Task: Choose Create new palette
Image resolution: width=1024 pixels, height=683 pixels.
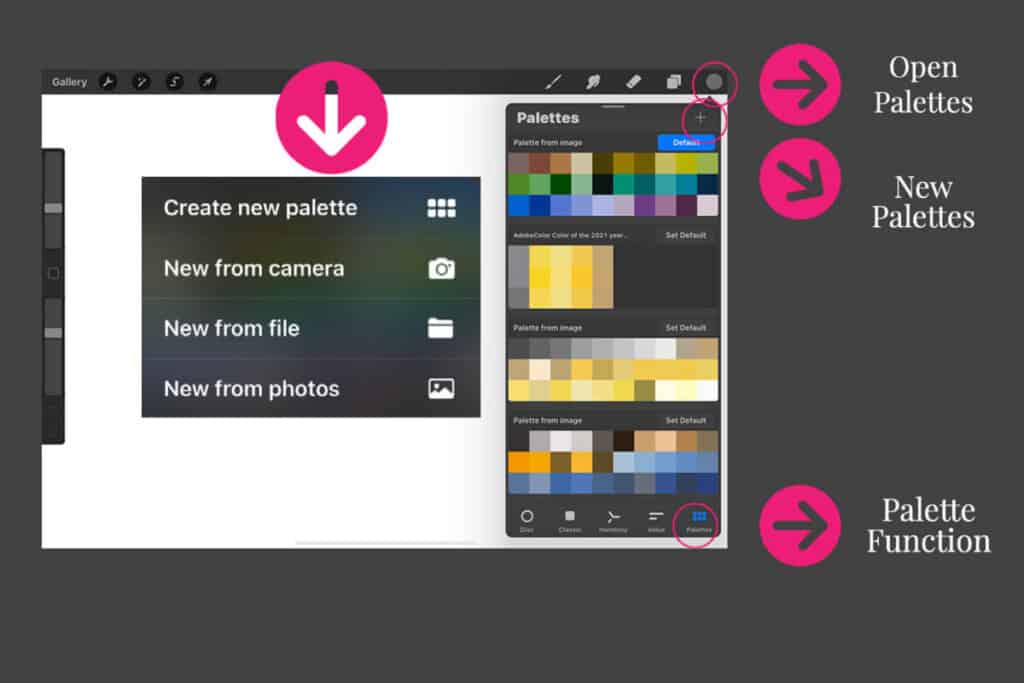Action: point(310,208)
